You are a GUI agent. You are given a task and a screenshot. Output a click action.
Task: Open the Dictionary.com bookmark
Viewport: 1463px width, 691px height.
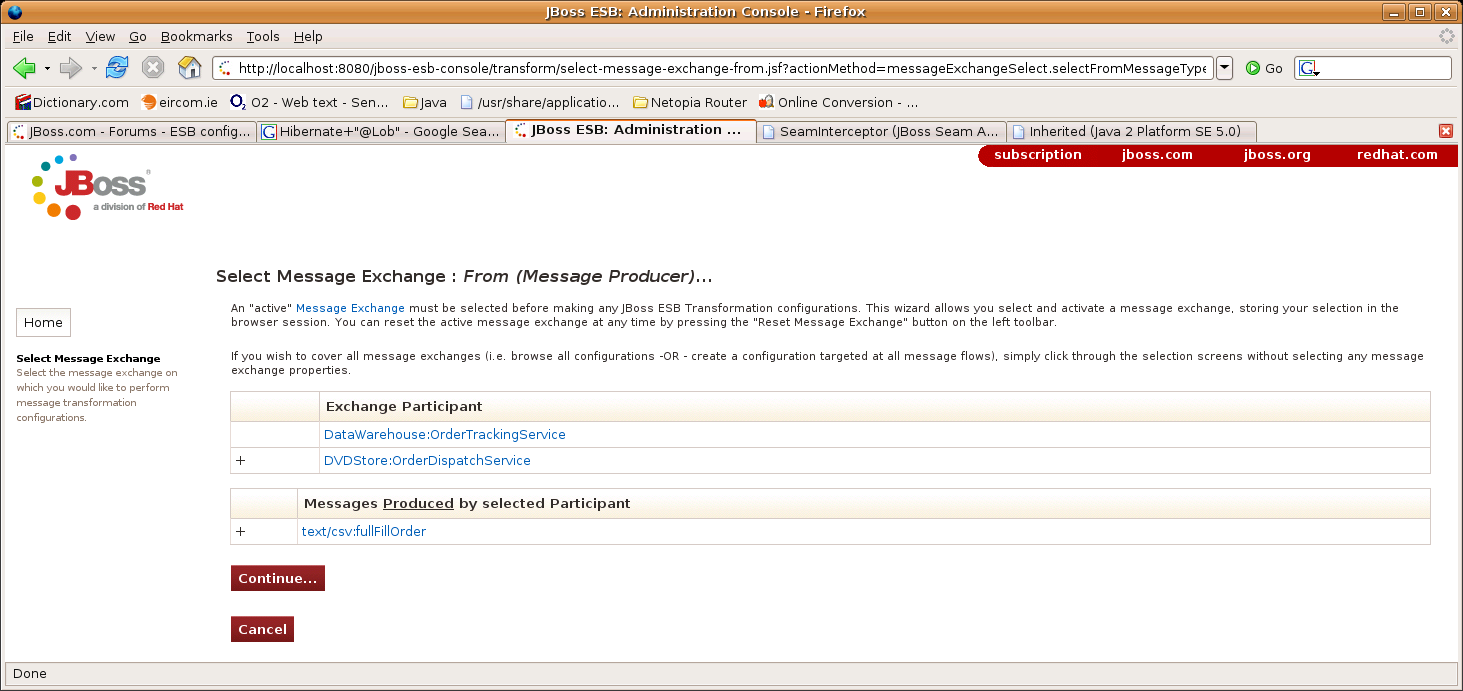[x=72, y=102]
